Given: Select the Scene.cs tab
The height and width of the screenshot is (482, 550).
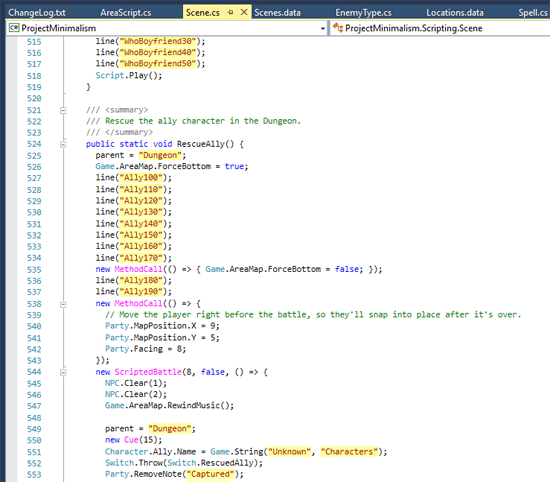Looking at the screenshot, I should 203,13.
